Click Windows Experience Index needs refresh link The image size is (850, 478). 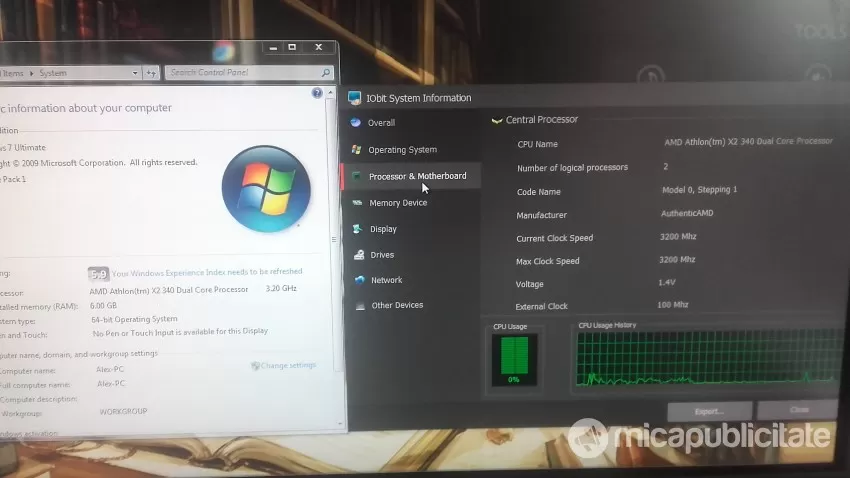pyautogui.click(x=207, y=272)
